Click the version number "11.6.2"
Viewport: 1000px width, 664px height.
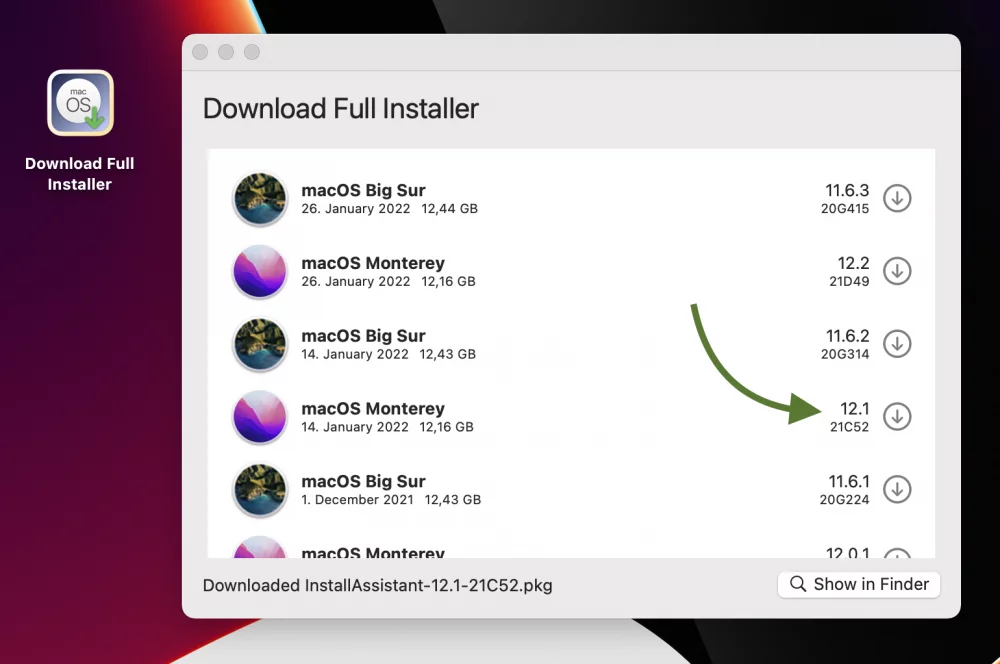coord(848,336)
